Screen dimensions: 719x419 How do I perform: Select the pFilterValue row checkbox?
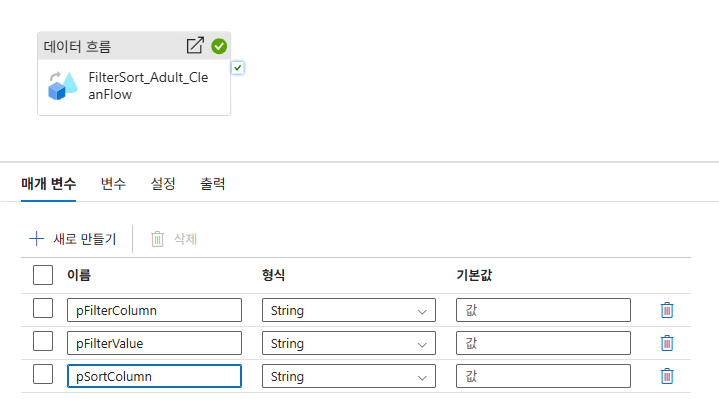tap(43, 342)
